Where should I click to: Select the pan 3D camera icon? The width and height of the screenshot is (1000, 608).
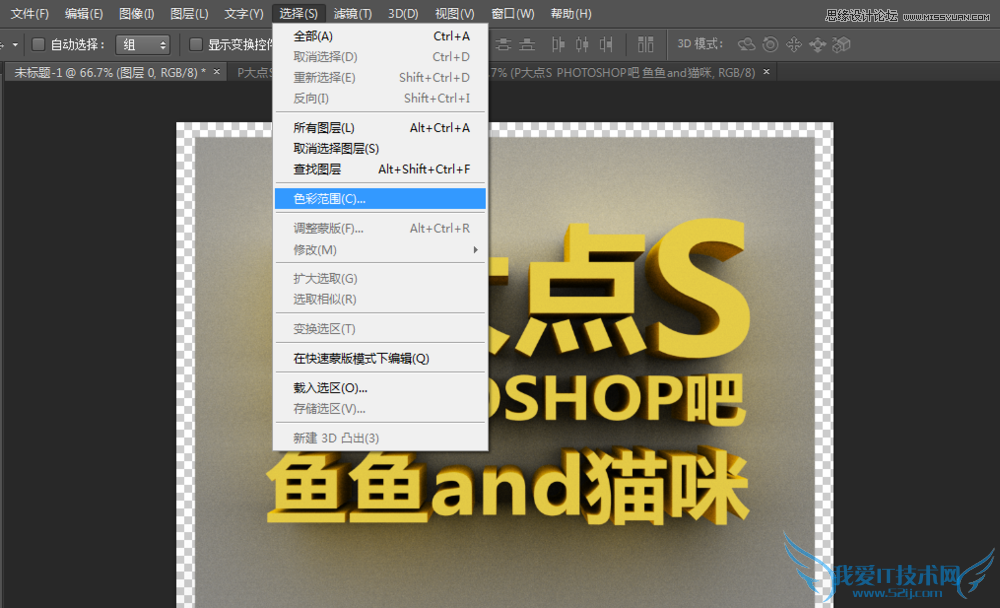[793, 44]
